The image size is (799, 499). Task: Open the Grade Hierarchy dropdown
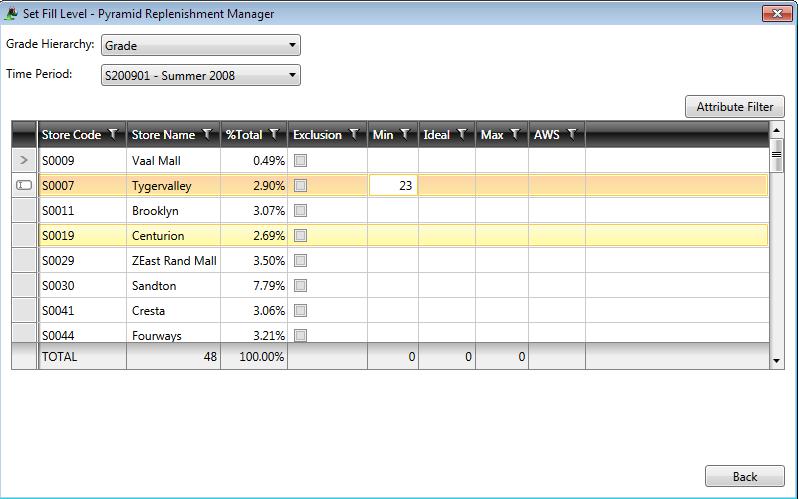(201, 45)
